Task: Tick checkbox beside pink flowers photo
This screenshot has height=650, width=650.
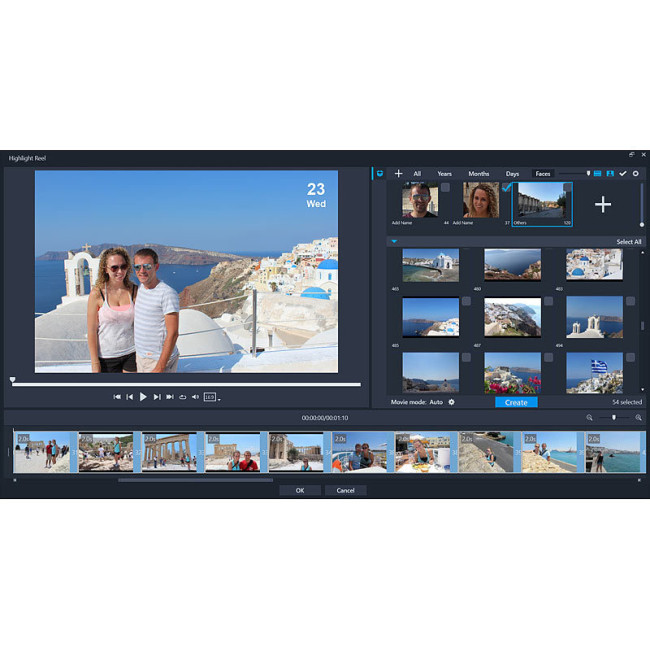Action: [548, 357]
